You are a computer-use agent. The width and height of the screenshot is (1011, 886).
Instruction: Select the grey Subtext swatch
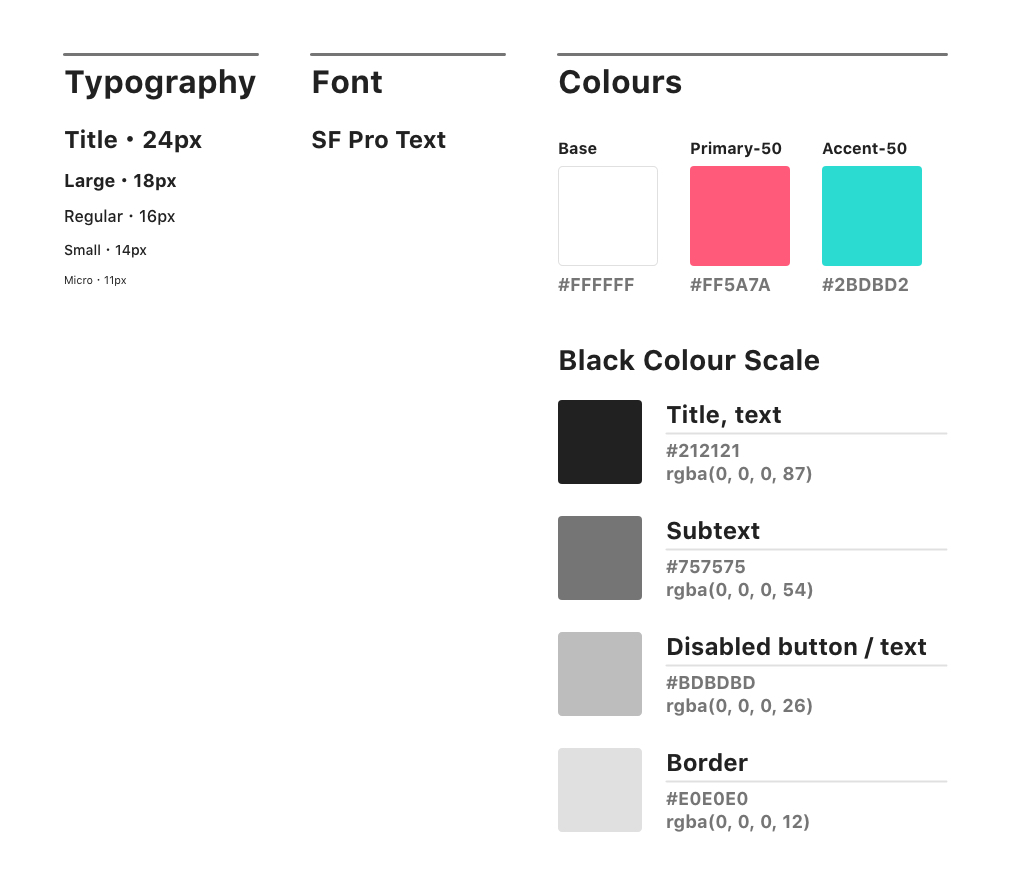click(x=599, y=558)
